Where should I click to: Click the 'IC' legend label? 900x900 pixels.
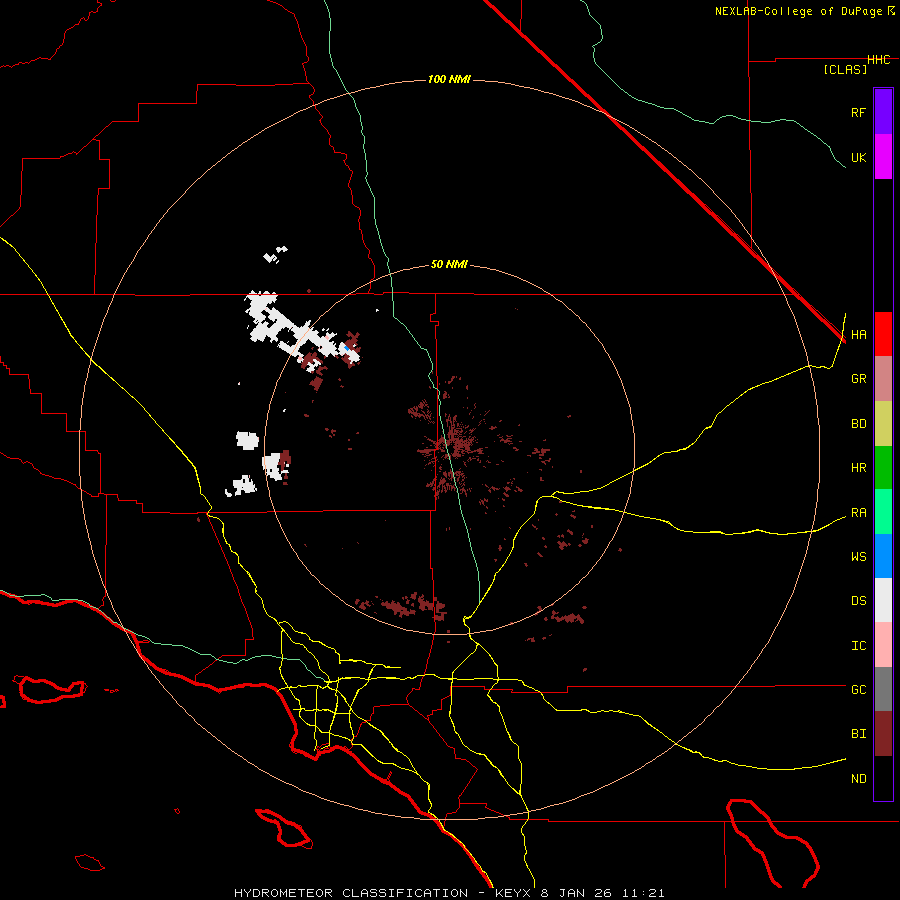point(858,646)
